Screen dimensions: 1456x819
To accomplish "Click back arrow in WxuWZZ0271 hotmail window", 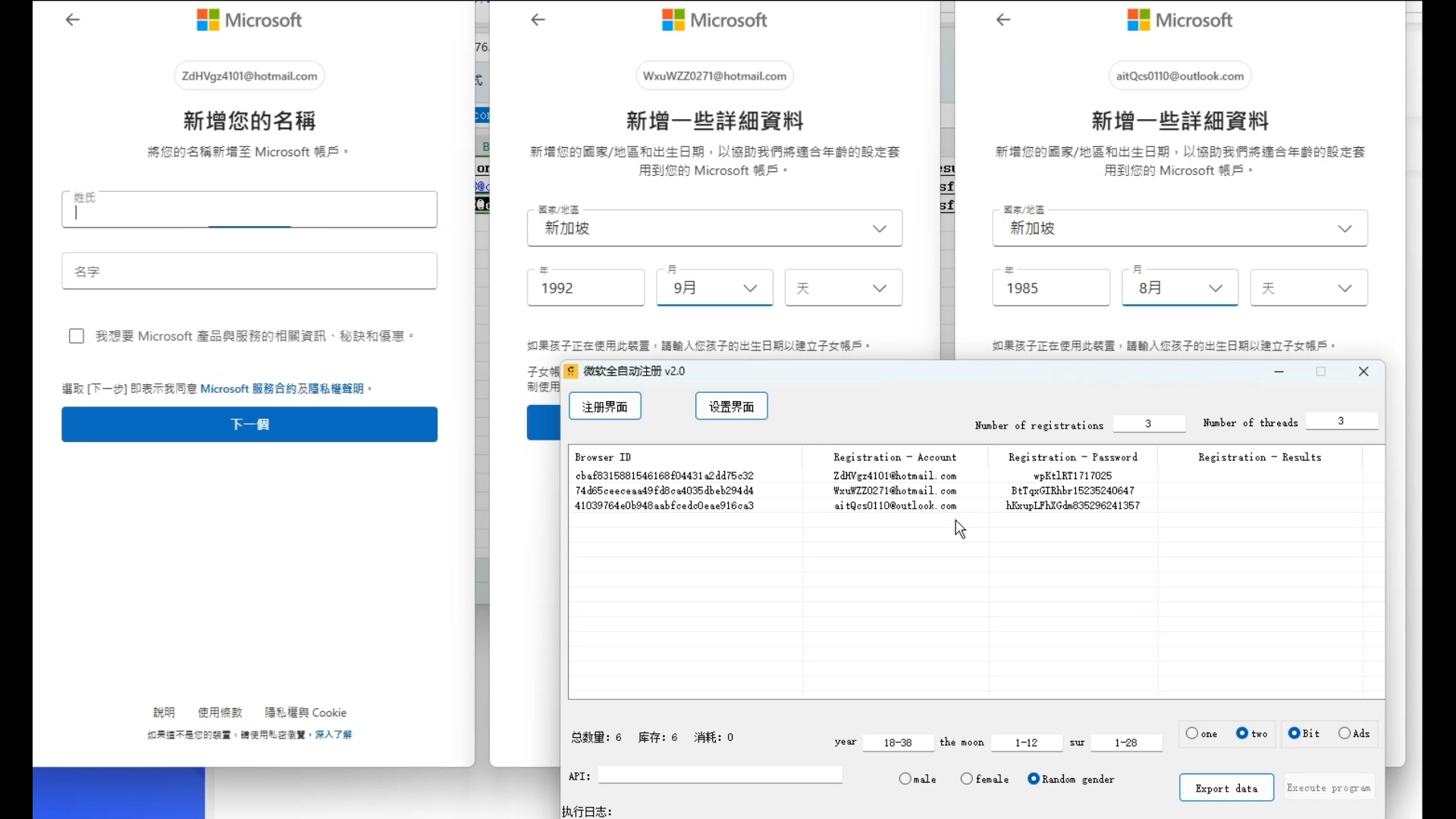I will click(x=538, y=20).
